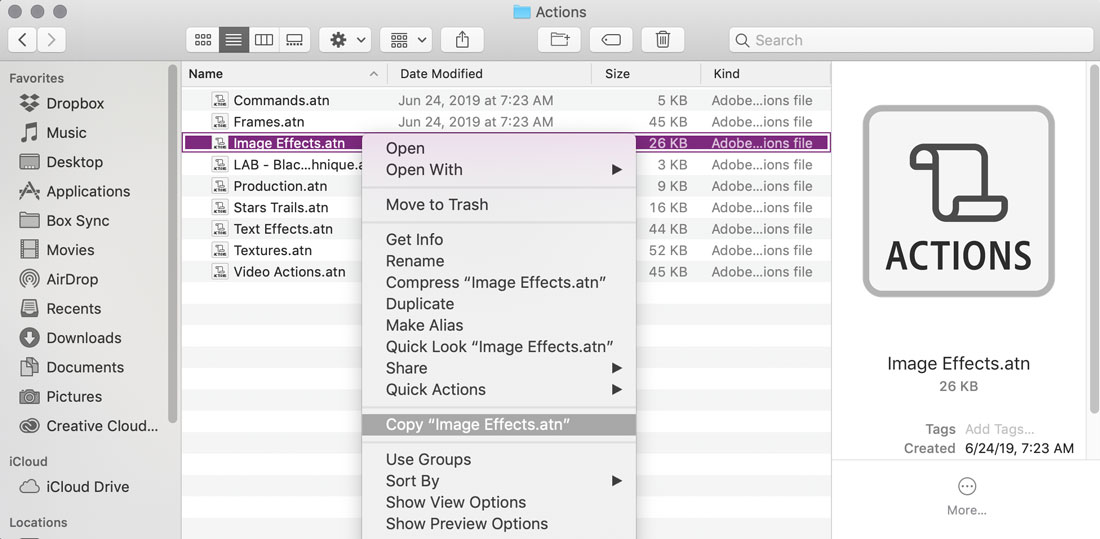Switch to icon view
This screenshot has height=539, width=1100.
pyautogui.click(x=203, y=40)
